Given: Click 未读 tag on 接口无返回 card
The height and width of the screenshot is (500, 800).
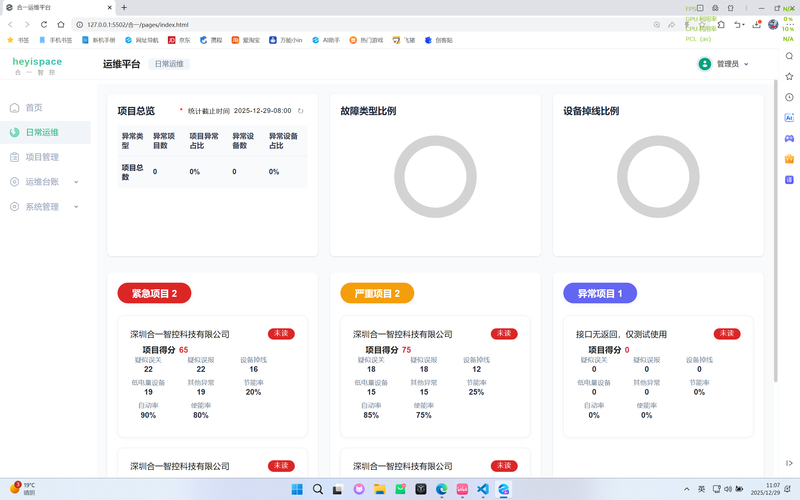Looking at the screenshot, I should tap(727, 334).
